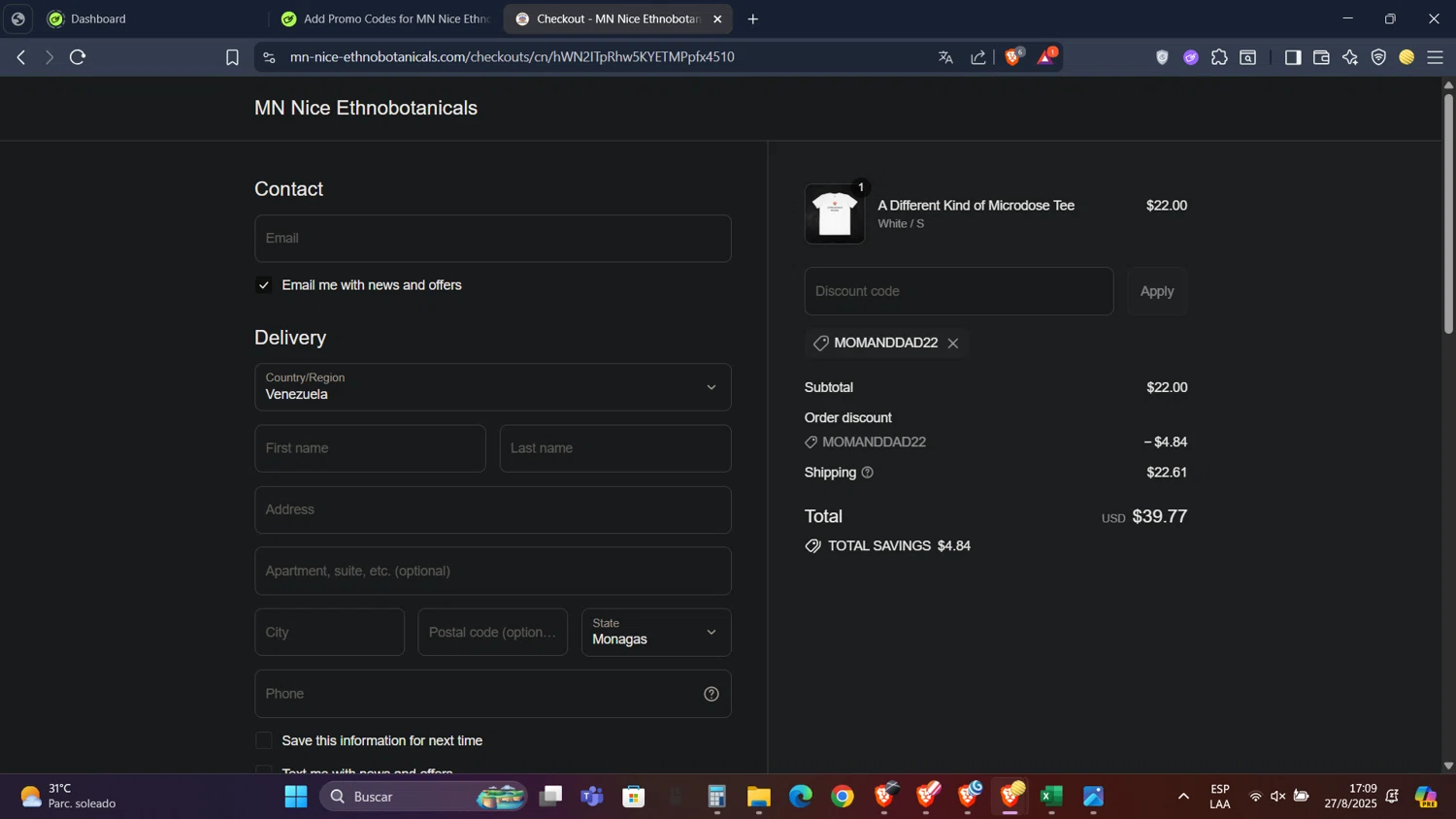Open the volume muted tray icon

coord(1278,797)
